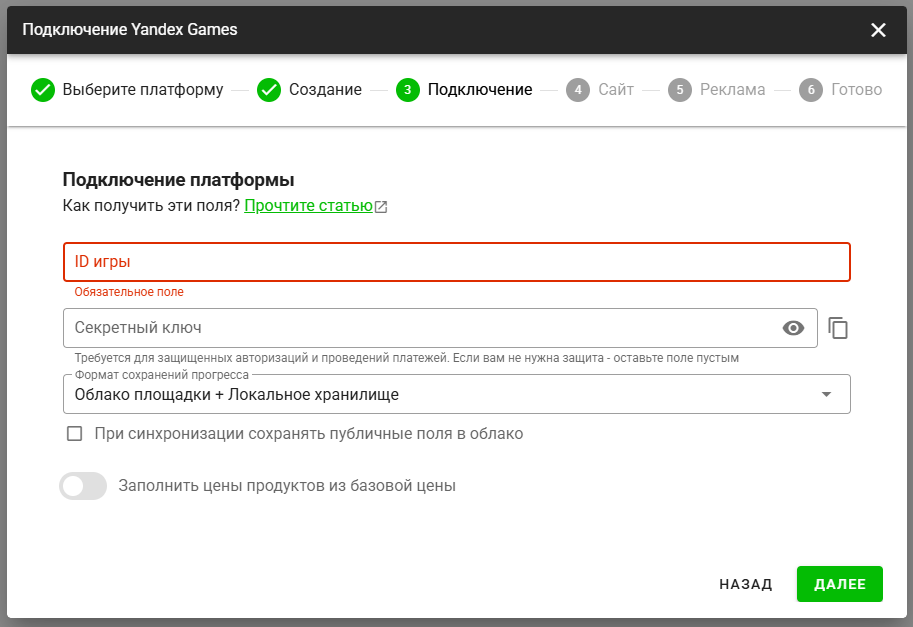Click the Обязательное поле error message
The width and height of the screenshot is (913, 627).
(x=129, y=292)
